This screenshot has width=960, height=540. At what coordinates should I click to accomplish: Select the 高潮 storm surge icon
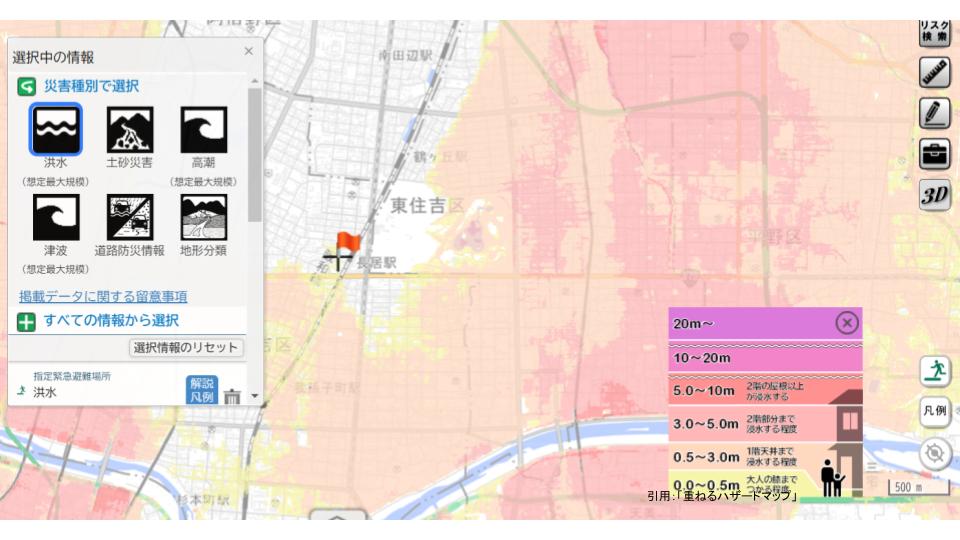coord(204,129)
